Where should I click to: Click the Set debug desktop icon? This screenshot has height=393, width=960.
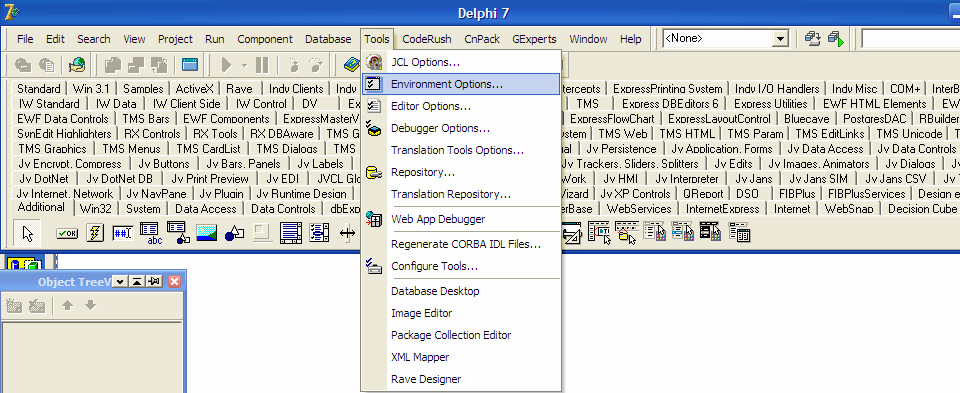pyautogui.click(x=836, y=39)
